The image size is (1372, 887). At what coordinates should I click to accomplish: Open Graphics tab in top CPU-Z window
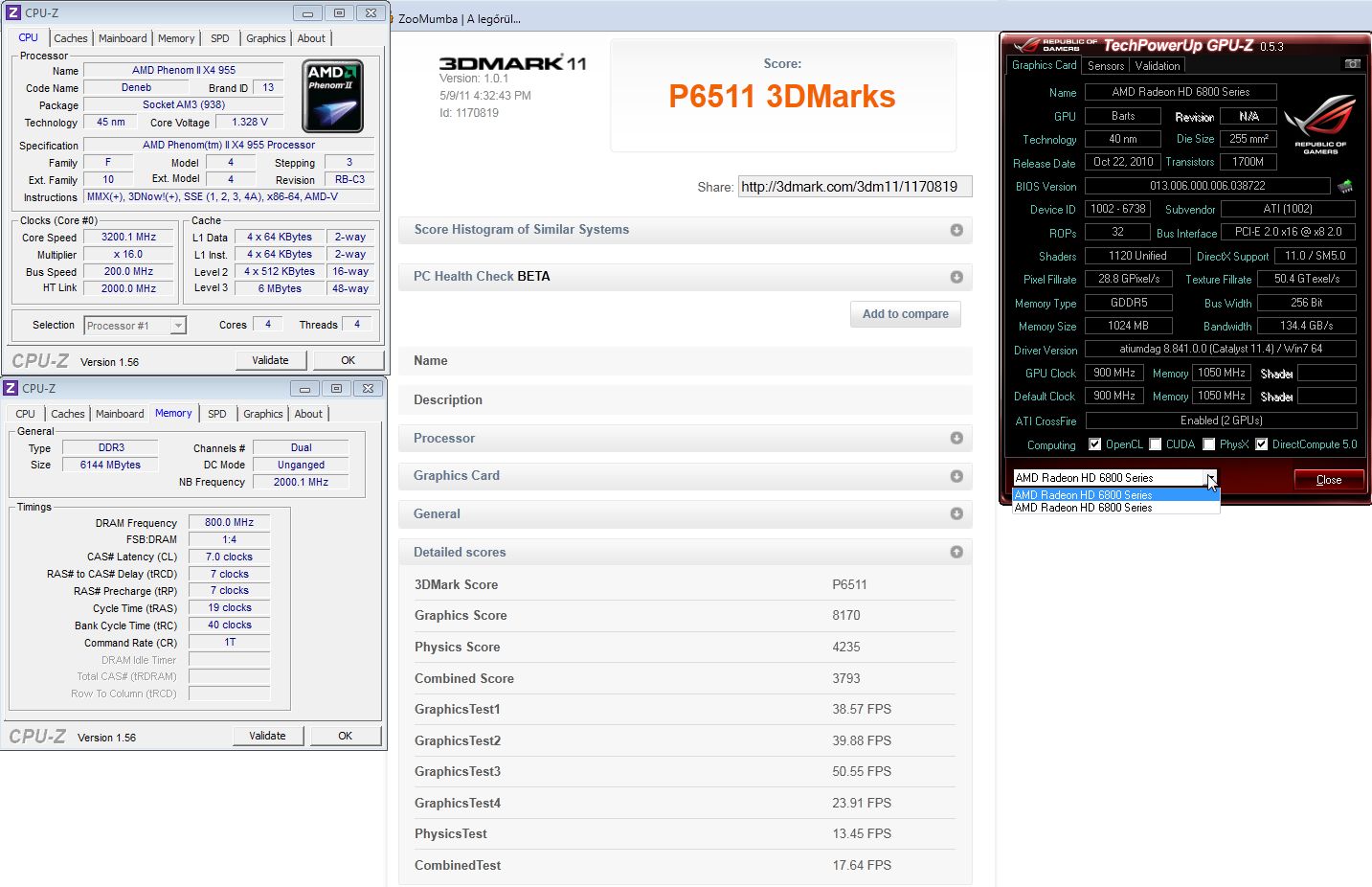265,38
